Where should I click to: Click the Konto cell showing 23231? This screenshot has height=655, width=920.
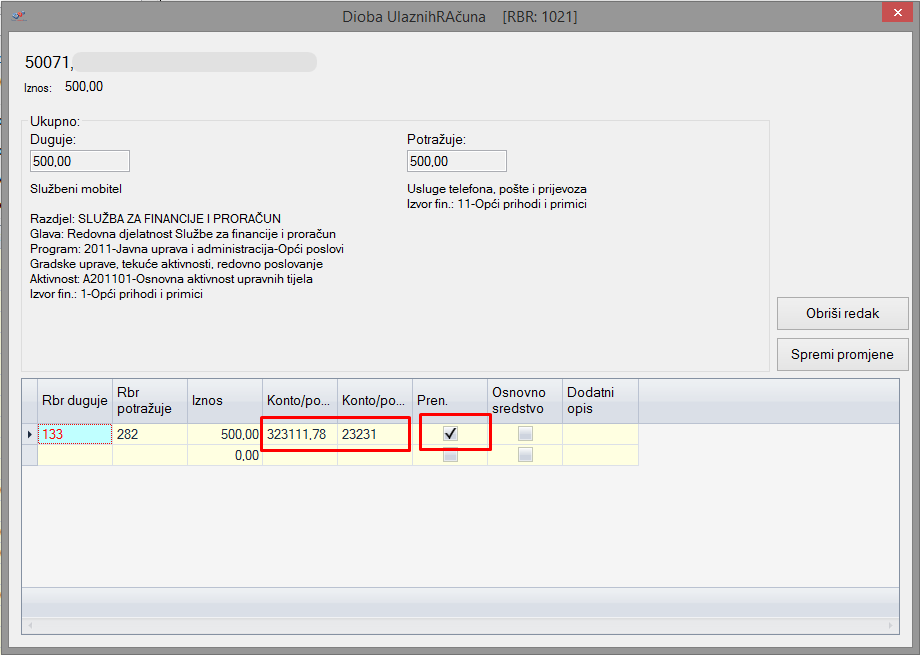pyautogui.click(x=374, y=434)
